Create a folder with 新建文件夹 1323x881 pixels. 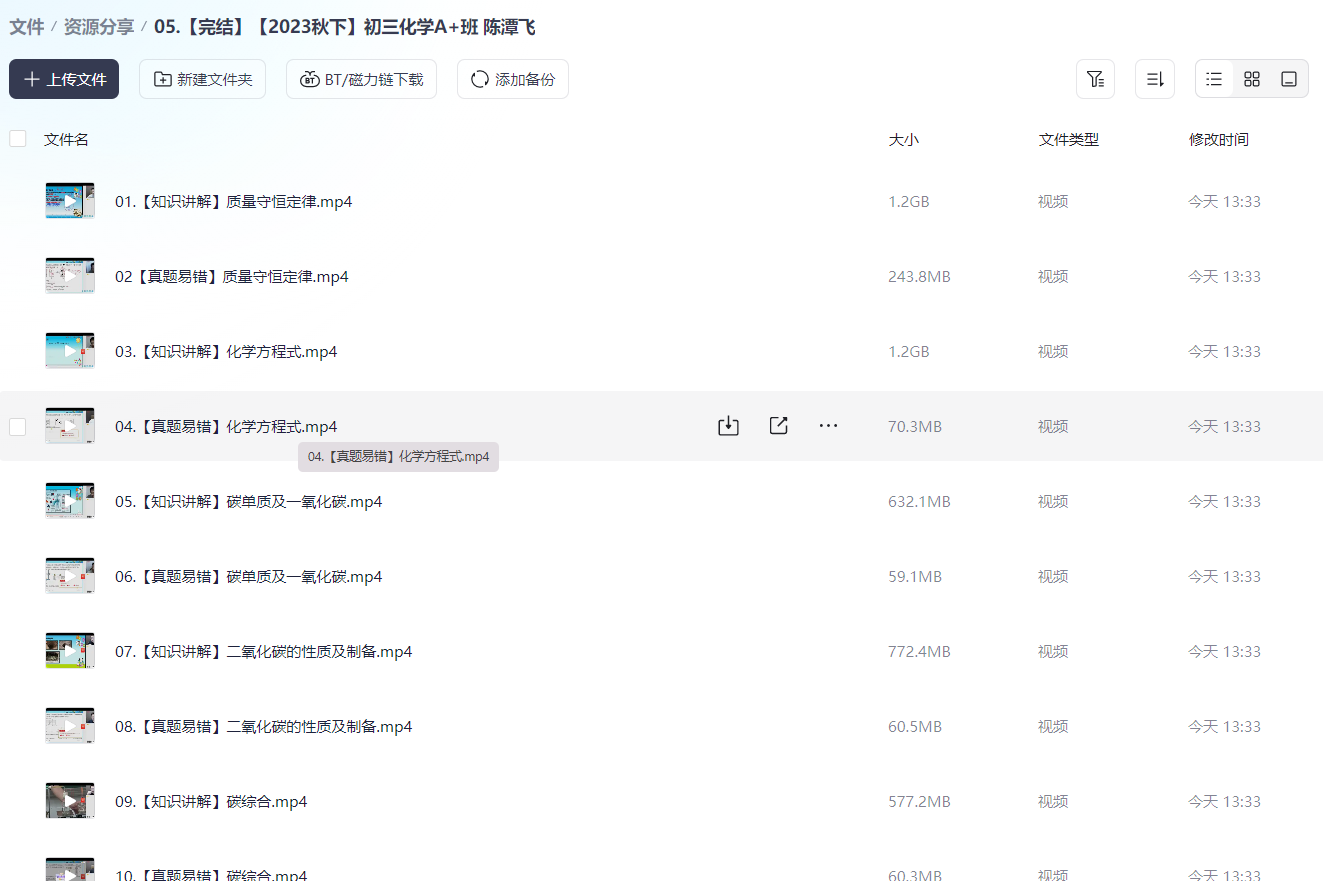coord(202,78)
